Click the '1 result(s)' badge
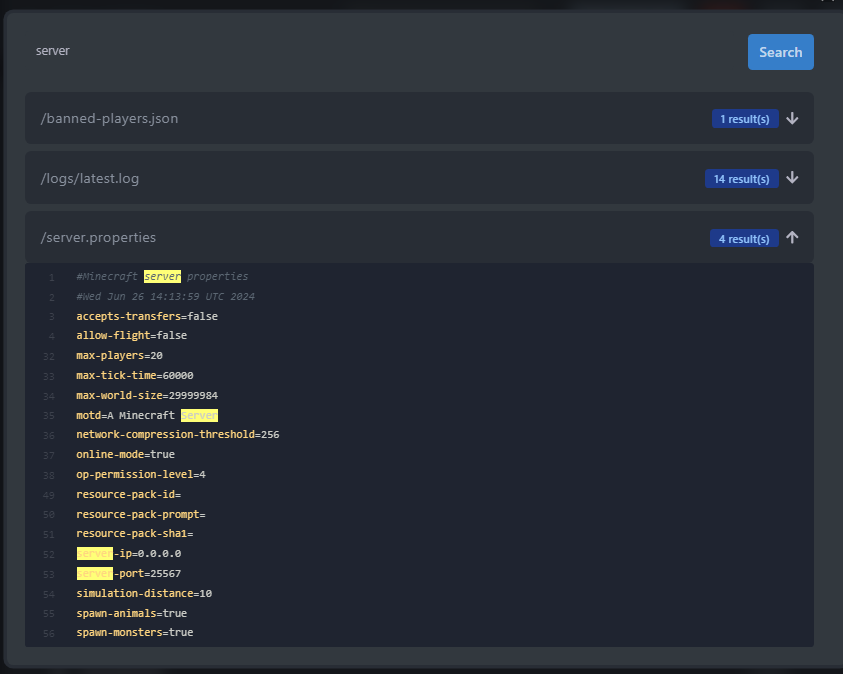 pos(745,118)
